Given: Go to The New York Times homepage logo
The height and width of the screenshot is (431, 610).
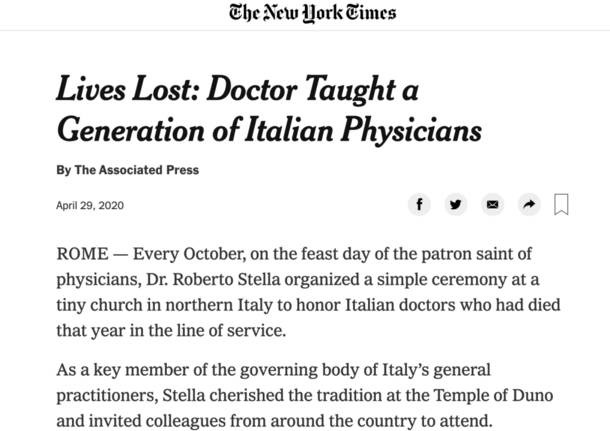Looking at the screenshot, I should [312, 13].
